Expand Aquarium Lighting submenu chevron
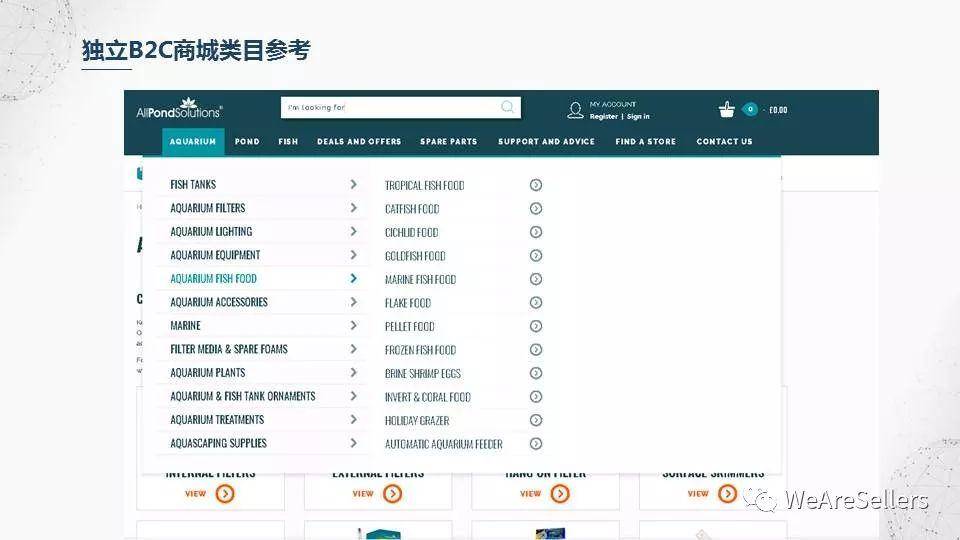Viewport: 960px width, 540px height. (x=353, y=231)
